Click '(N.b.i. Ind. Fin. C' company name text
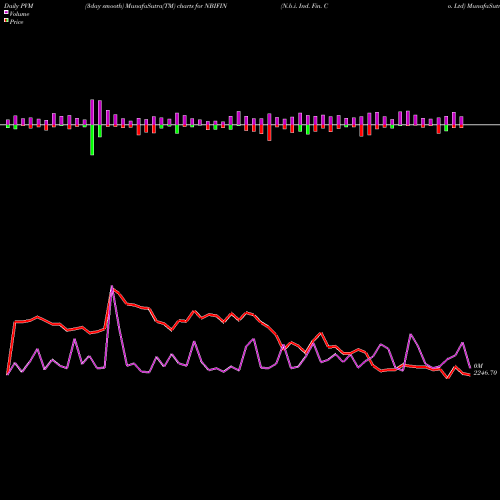The width and height of the screenshot is (500, 500). click(x=304, y=6)
